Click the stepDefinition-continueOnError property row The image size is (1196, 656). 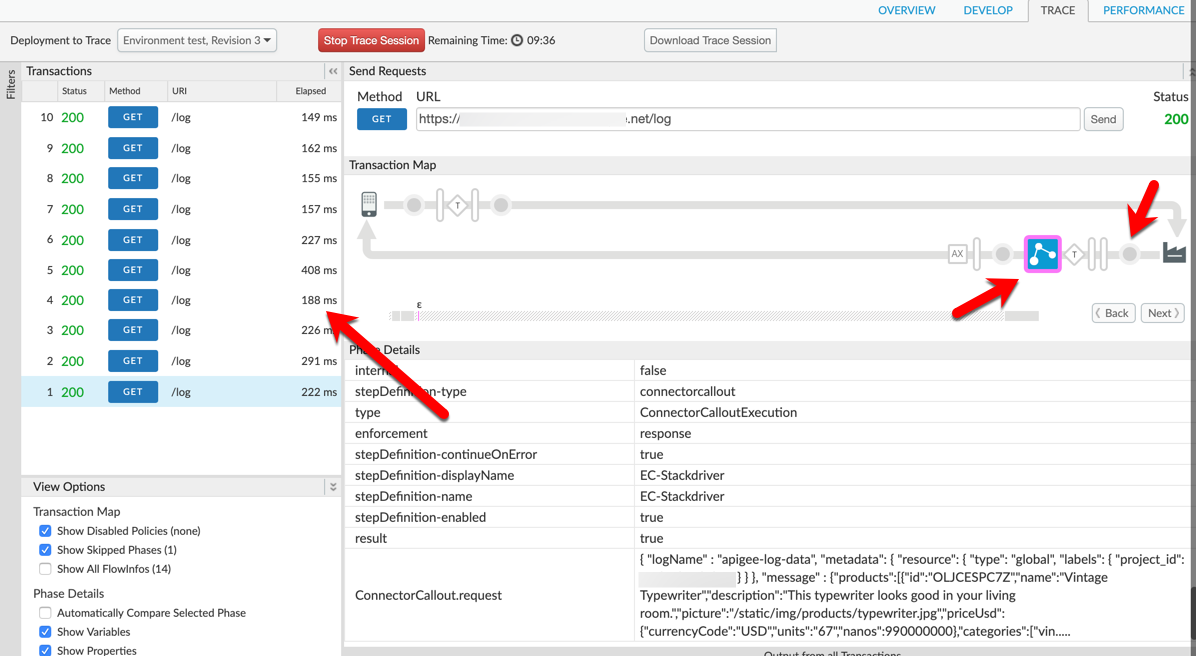pos(768,454)
